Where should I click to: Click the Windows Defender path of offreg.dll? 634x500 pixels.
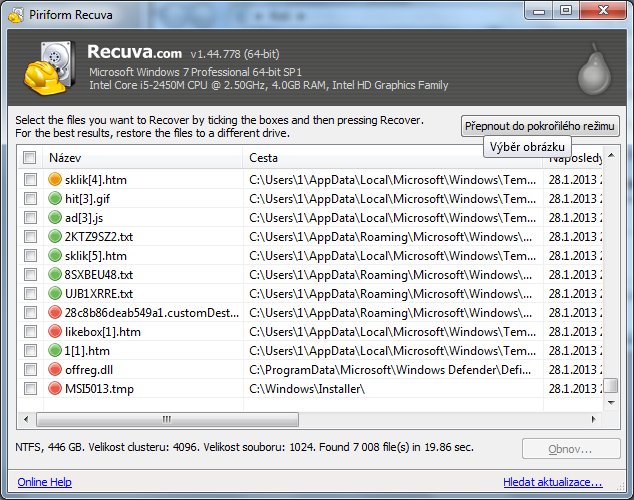coord(390,369)
